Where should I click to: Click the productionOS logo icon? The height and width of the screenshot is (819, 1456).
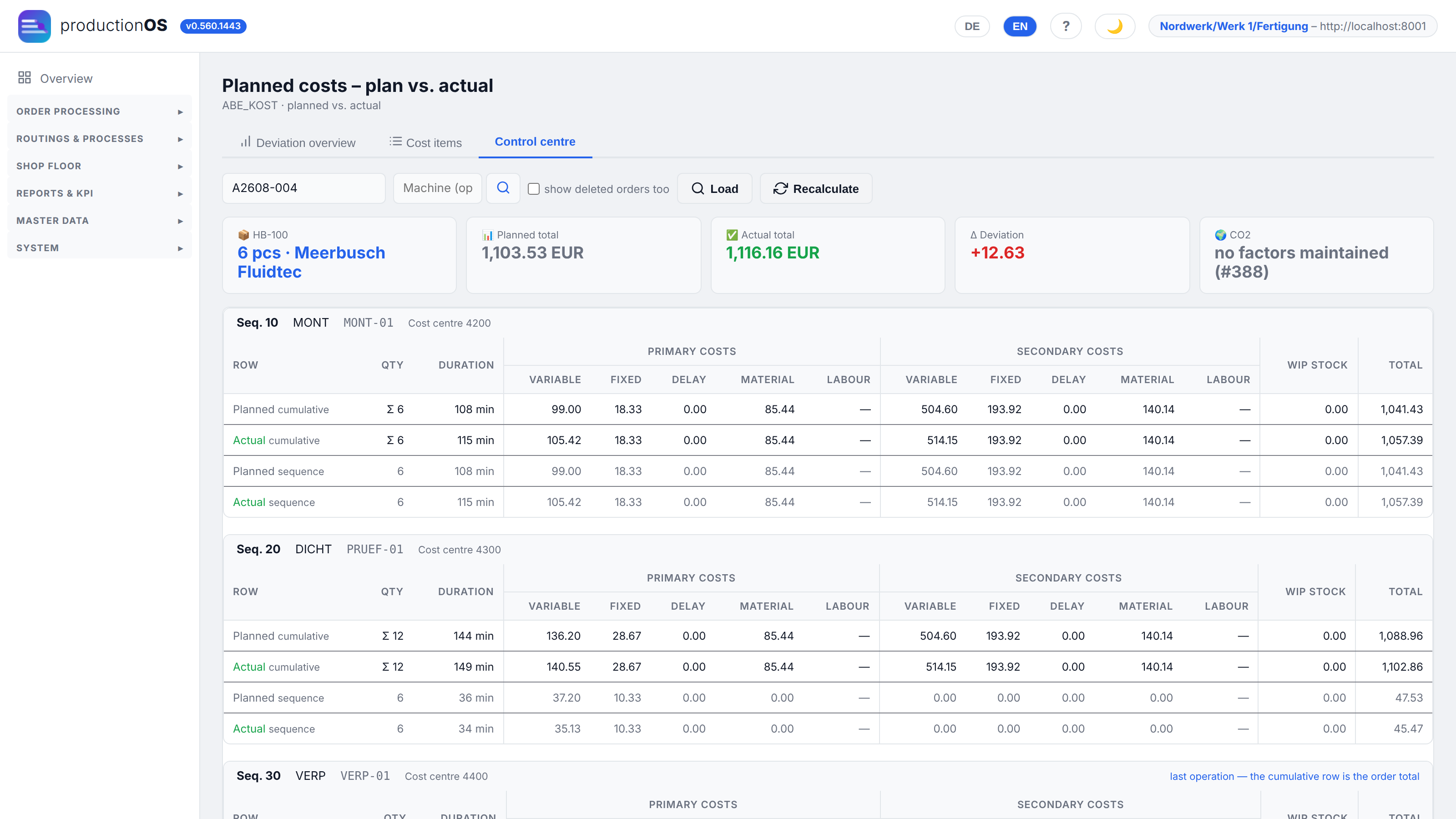click(x=34, y=26)
